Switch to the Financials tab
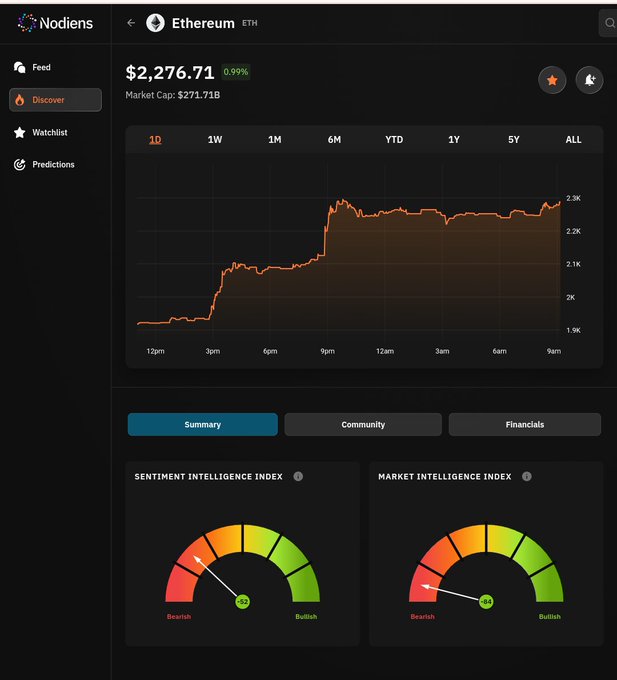Screen dimensions: 617x680 (525, 425)
